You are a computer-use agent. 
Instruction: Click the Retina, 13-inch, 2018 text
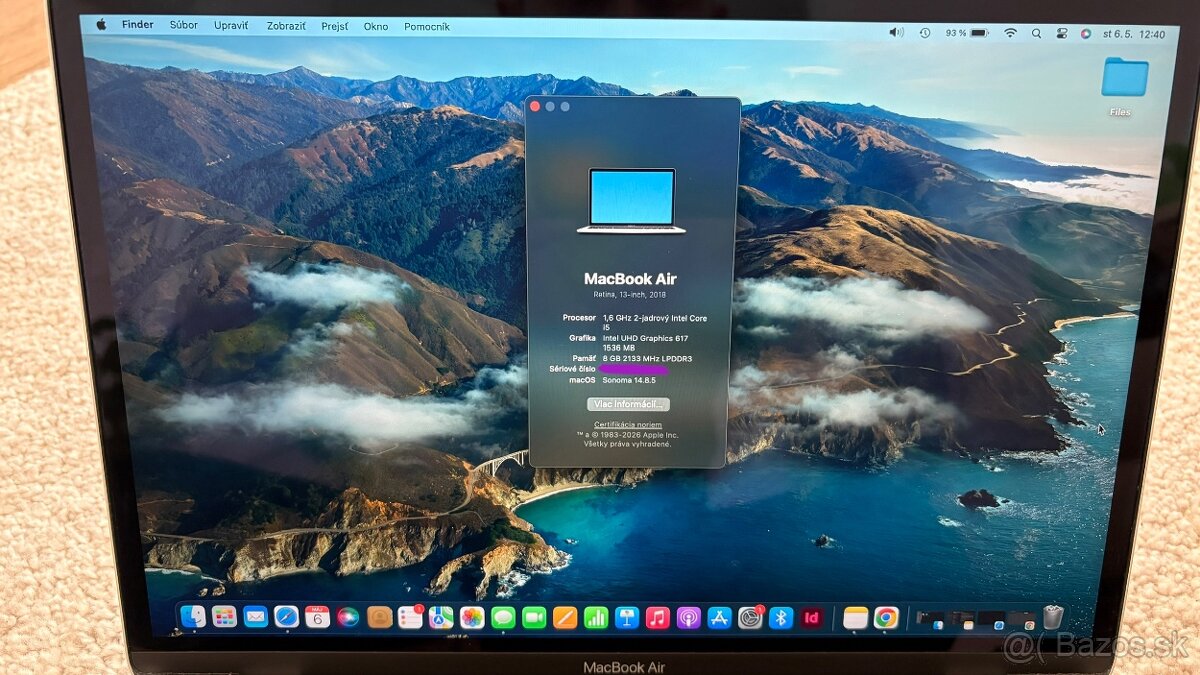tap(630, 295)
